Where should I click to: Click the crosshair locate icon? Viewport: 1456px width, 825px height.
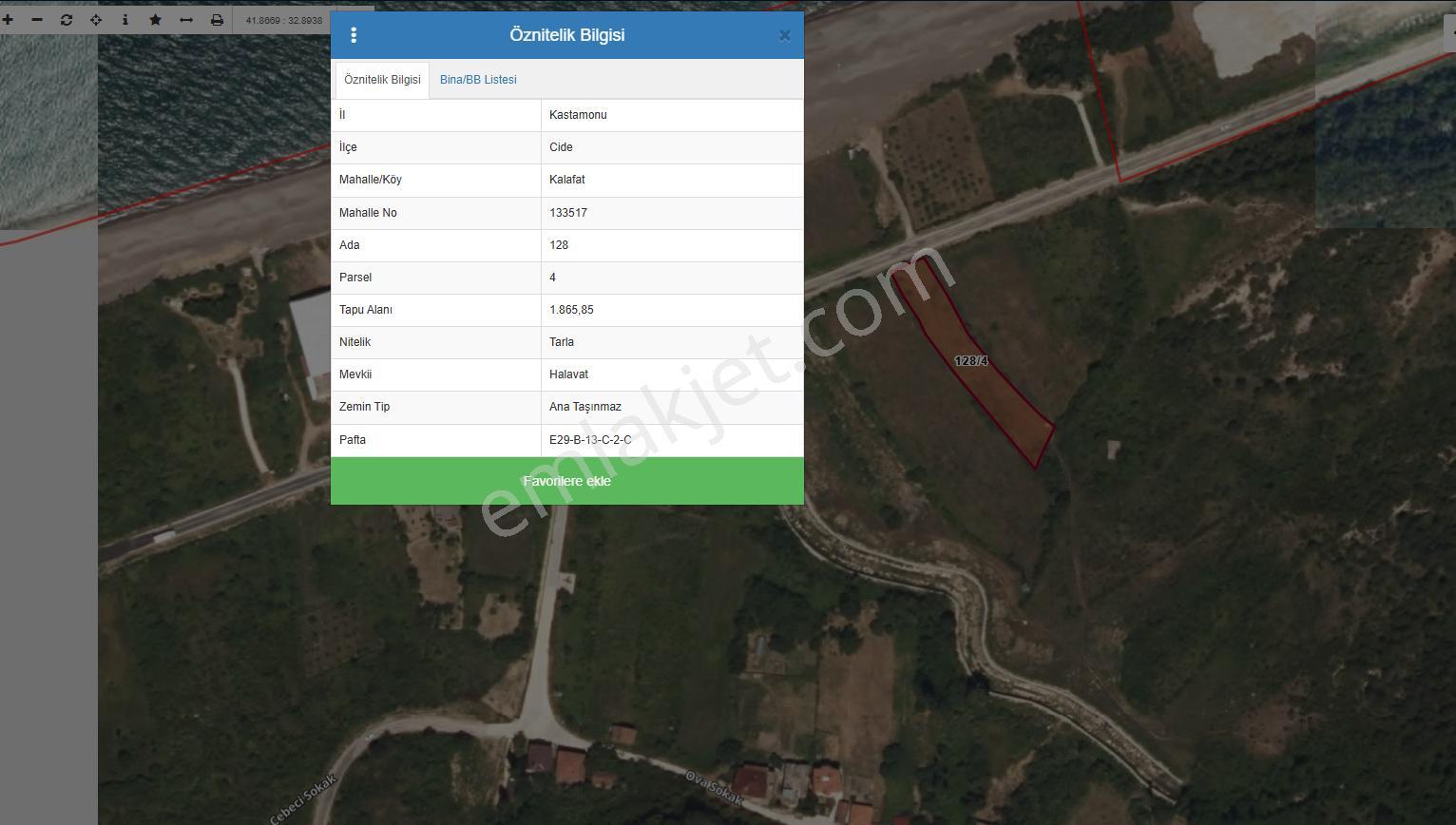(x=96, y=19)
